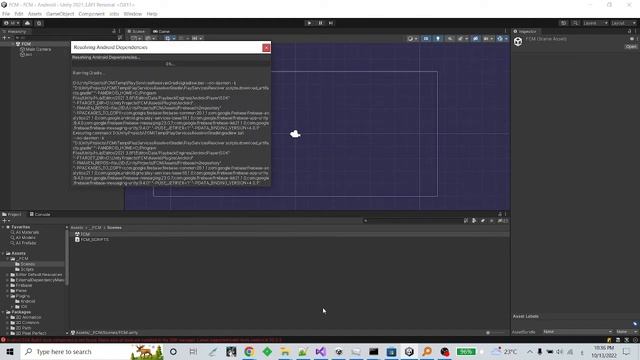This screenshot has width=640, height=360.
Task: Click the Project panel add (+) button
Action: click(x=6, y=221)
